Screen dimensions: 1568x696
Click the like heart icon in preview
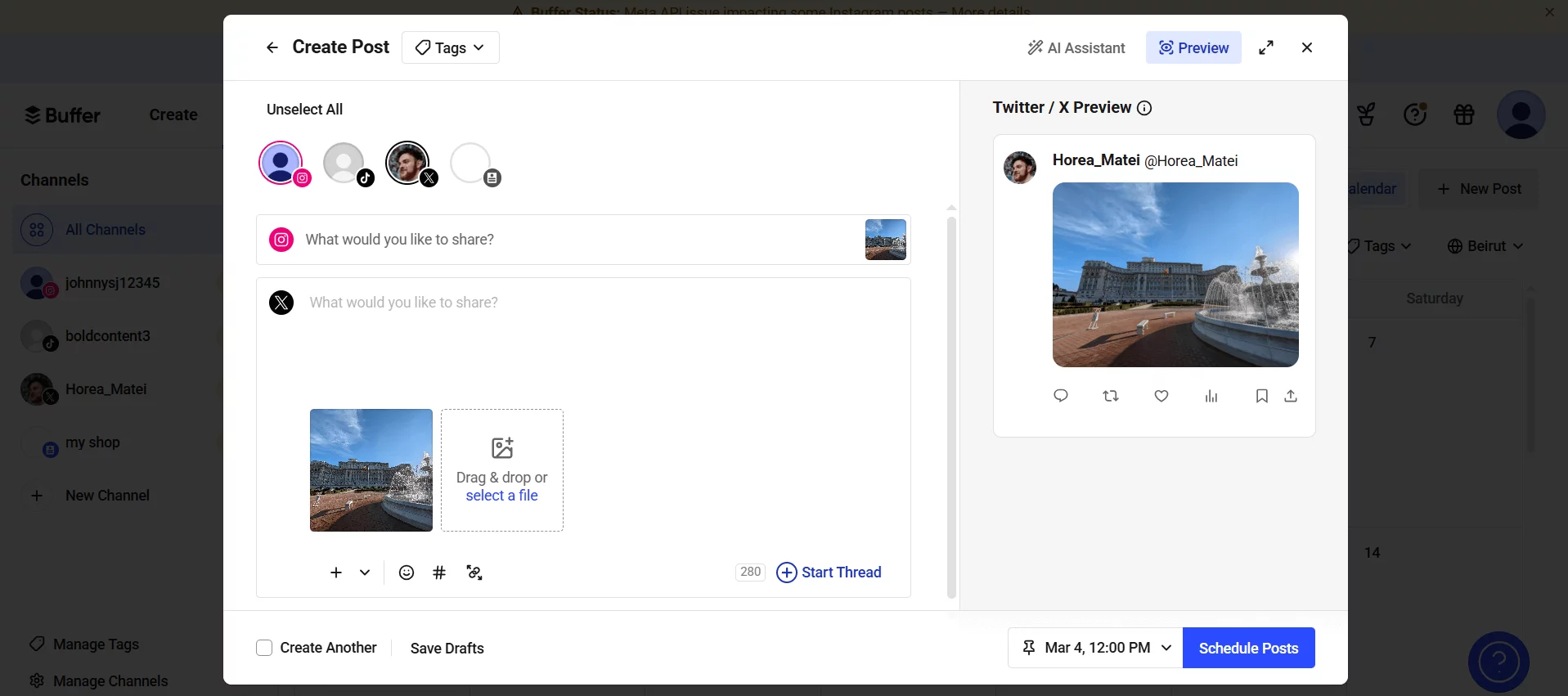tap(1161, 396)
